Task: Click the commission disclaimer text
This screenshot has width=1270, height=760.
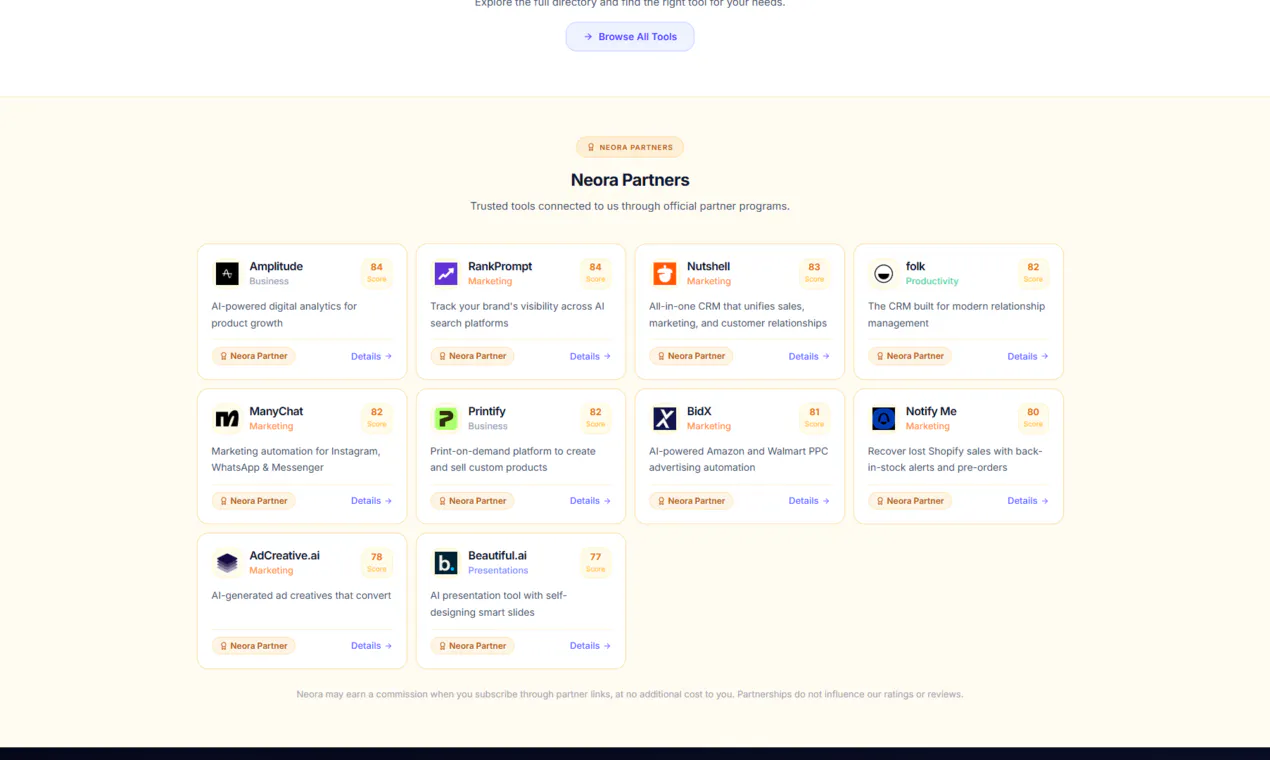Action: 630,694
